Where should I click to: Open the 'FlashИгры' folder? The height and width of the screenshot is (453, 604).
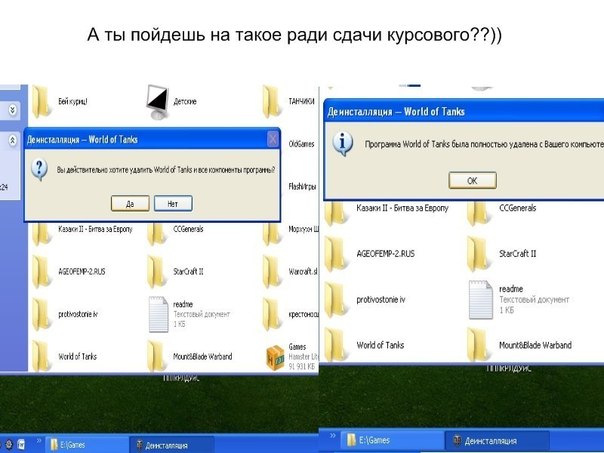273,186
